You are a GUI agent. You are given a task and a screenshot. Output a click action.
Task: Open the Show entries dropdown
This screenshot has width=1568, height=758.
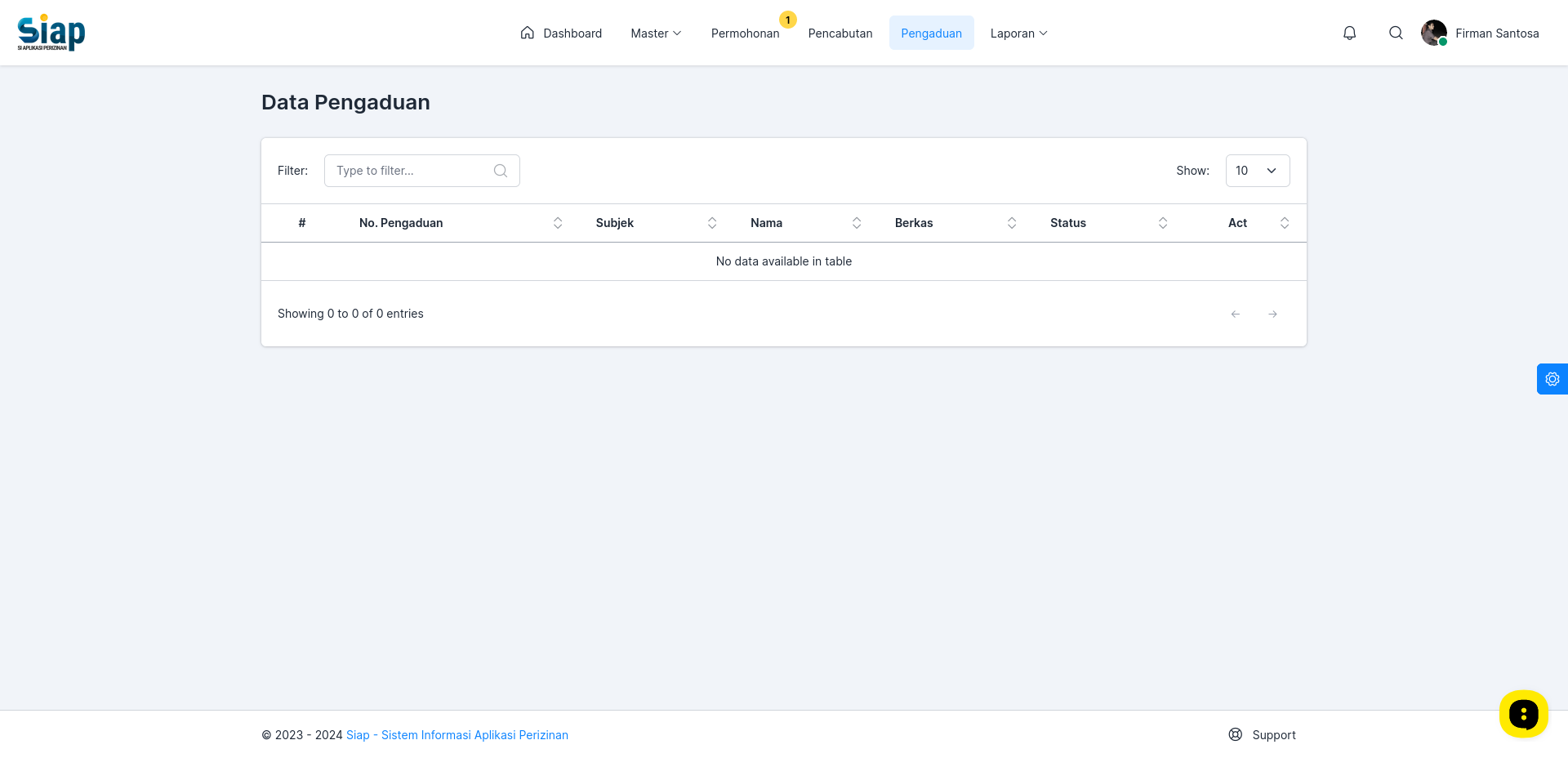coord(1258,171)
